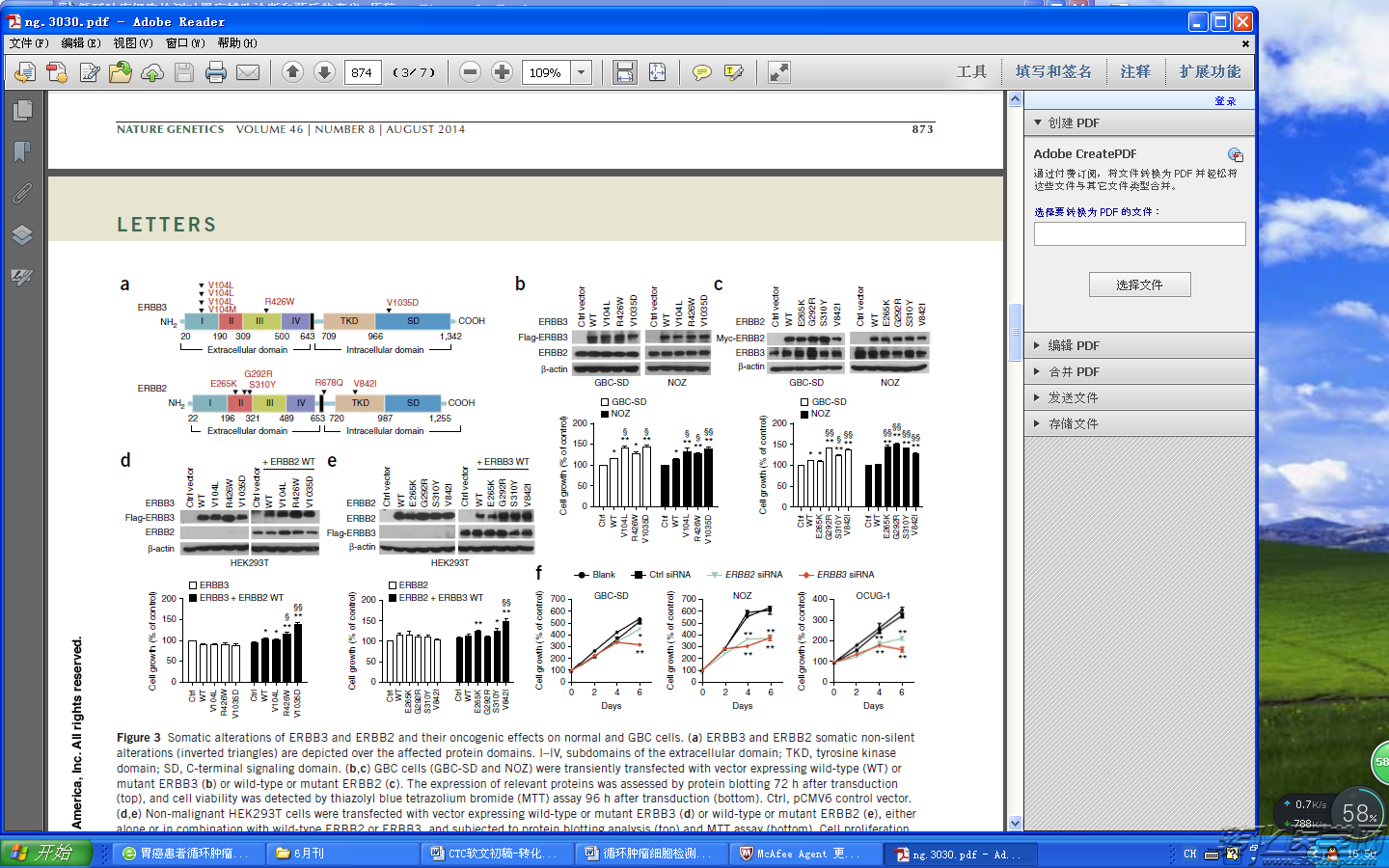Click the vertical scrollbar thumb
1389x868 pixels.
click(1015, 332)
